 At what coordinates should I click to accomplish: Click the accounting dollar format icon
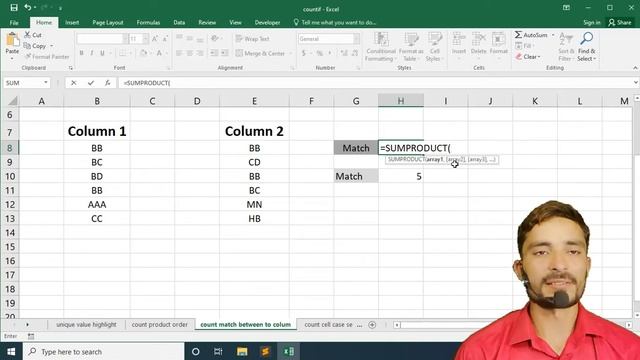point(304,53)
